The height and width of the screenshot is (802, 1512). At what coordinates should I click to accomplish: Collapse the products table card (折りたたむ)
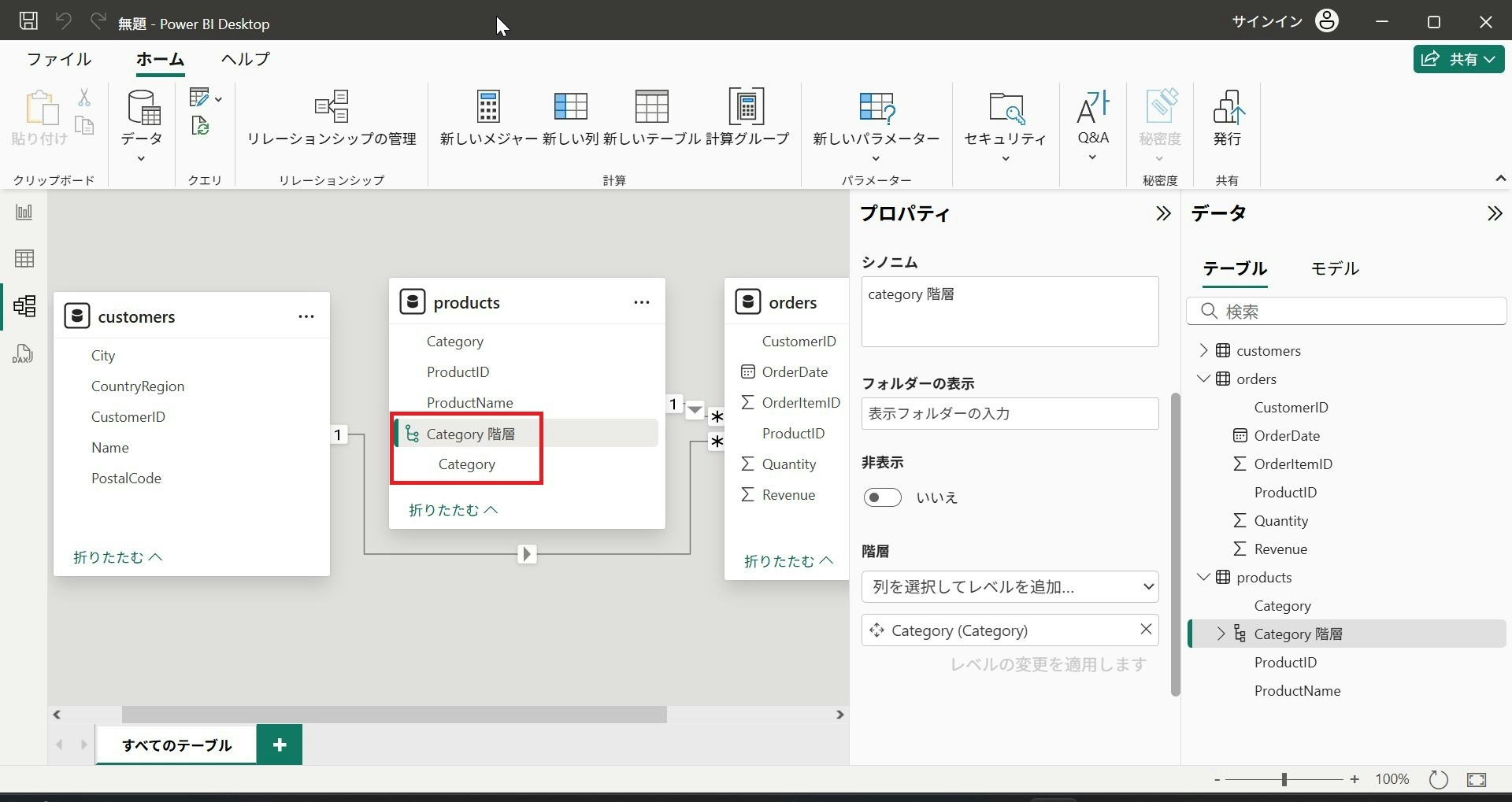pyautogui.click(x=454, y=510)
